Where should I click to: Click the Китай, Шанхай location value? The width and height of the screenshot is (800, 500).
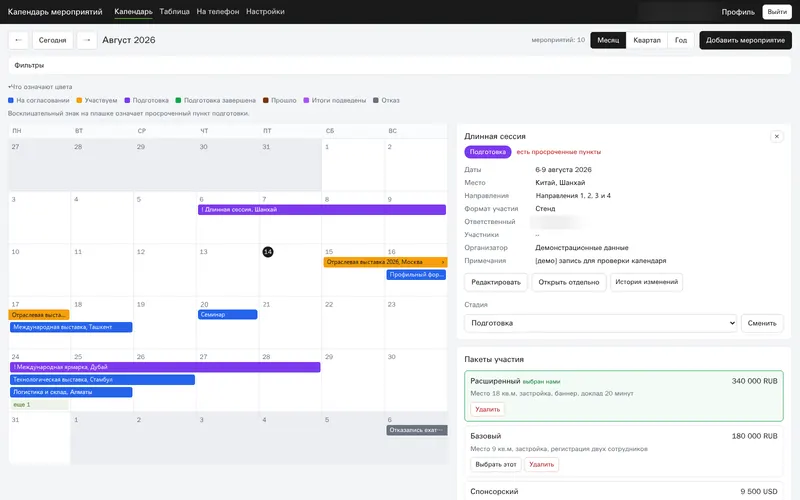pyautogui.click(x=560, y=183)
